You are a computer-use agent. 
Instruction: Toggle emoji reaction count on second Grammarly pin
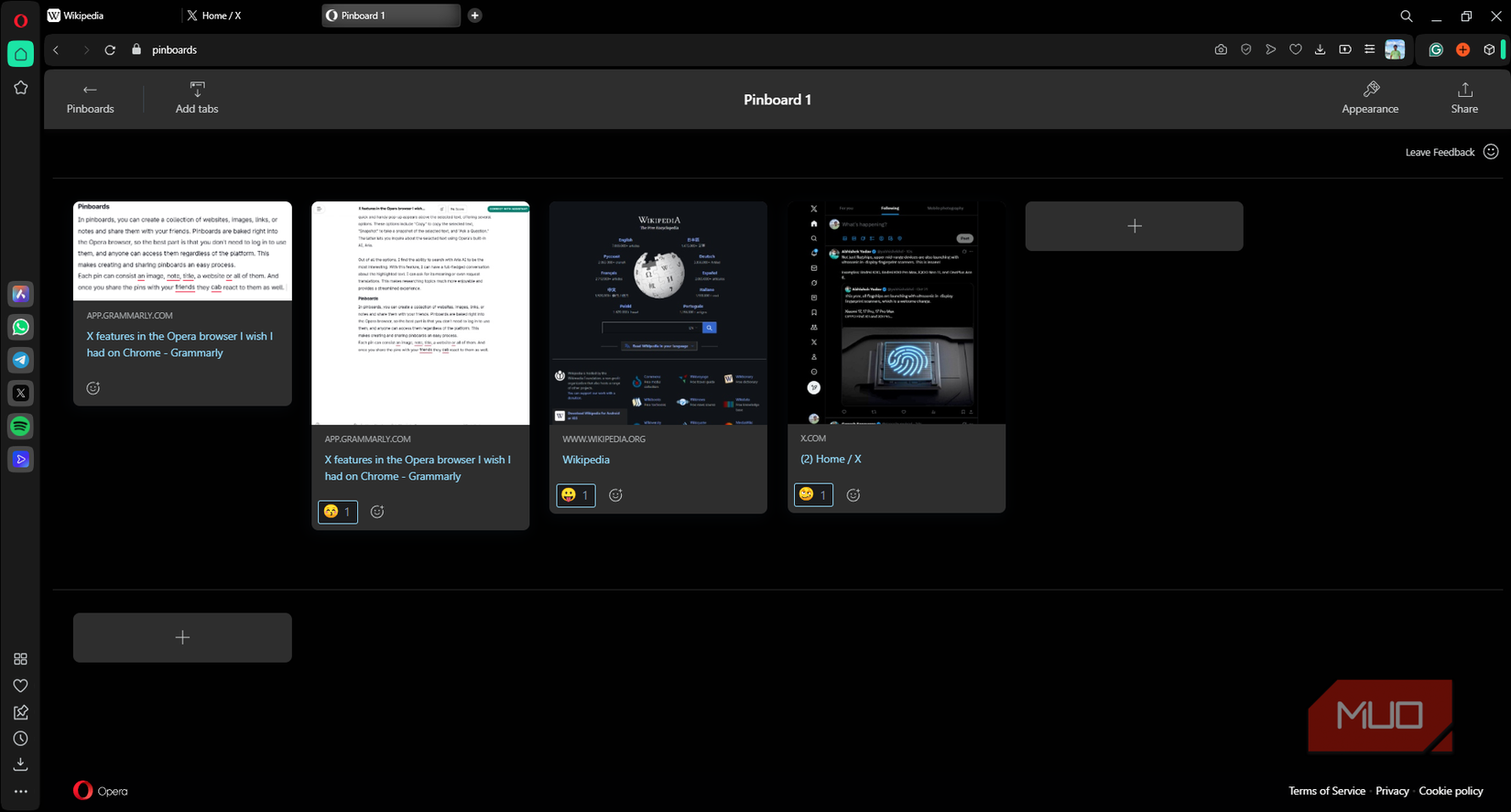[337, 512]
